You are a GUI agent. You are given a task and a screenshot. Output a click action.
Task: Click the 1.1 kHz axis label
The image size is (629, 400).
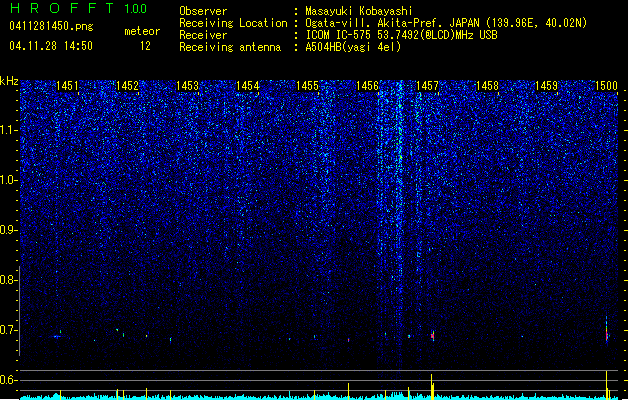click(8, 130)
